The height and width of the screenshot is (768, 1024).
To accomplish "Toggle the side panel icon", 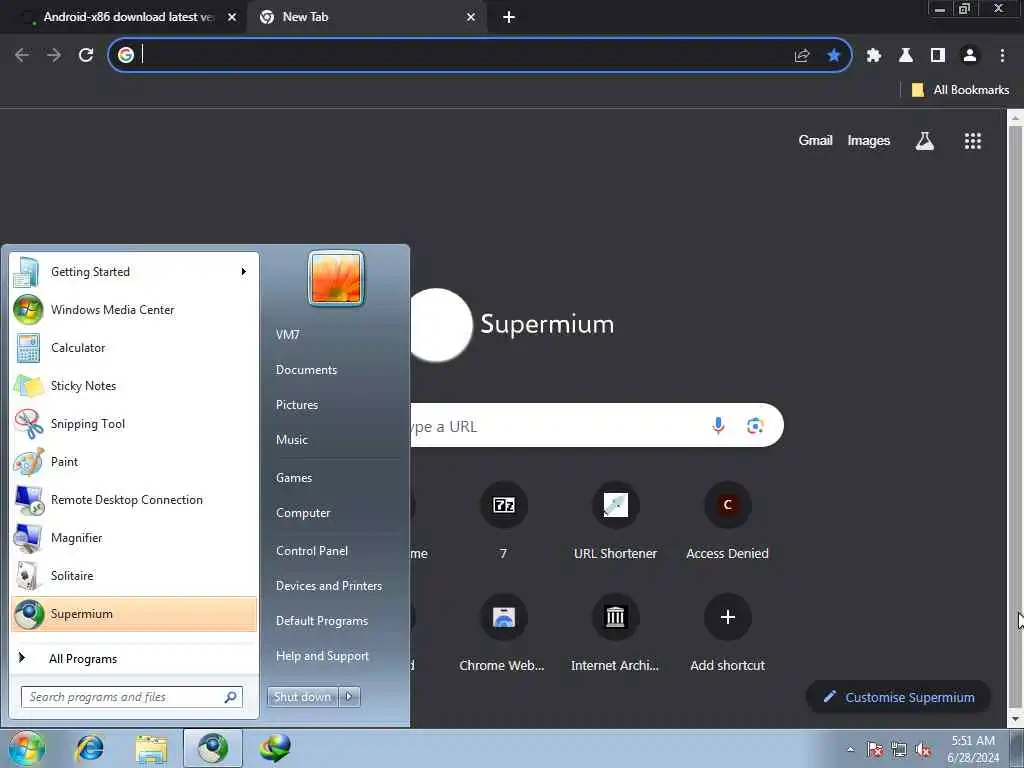I will (938, 56).
